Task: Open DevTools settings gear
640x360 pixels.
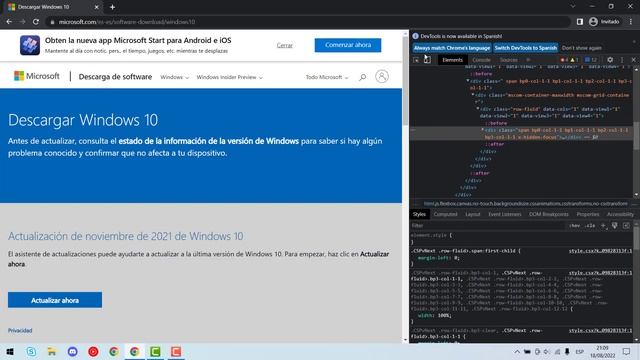Action: 610,60
